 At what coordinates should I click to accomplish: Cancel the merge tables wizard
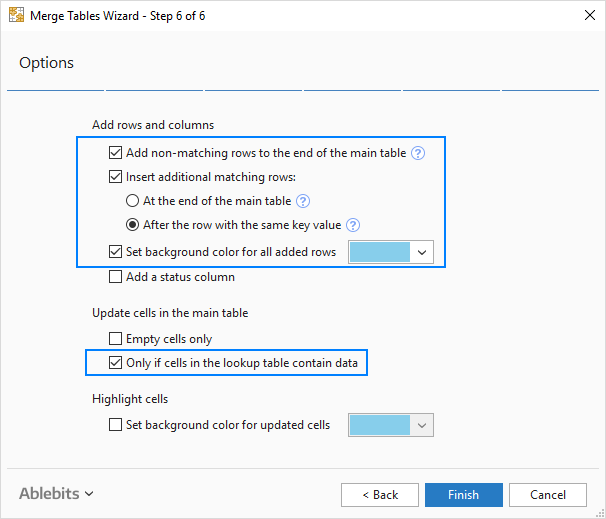[546, 494]
